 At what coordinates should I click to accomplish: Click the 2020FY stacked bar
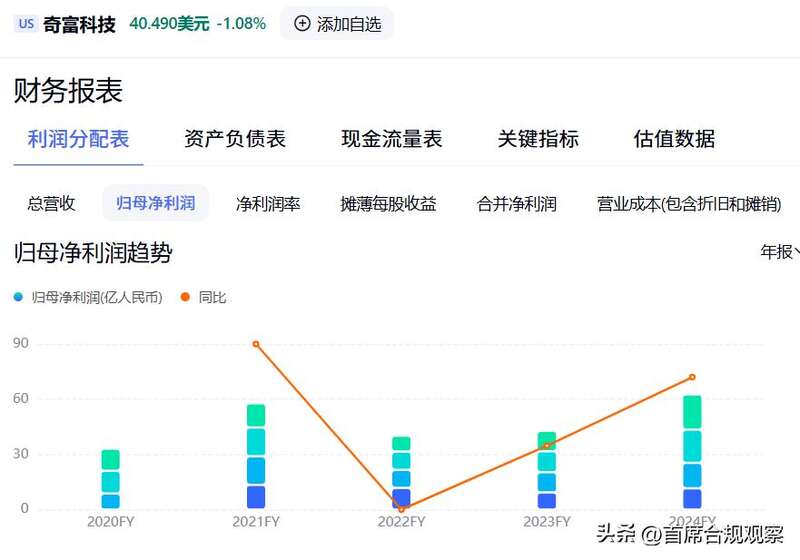click(110, 480)
